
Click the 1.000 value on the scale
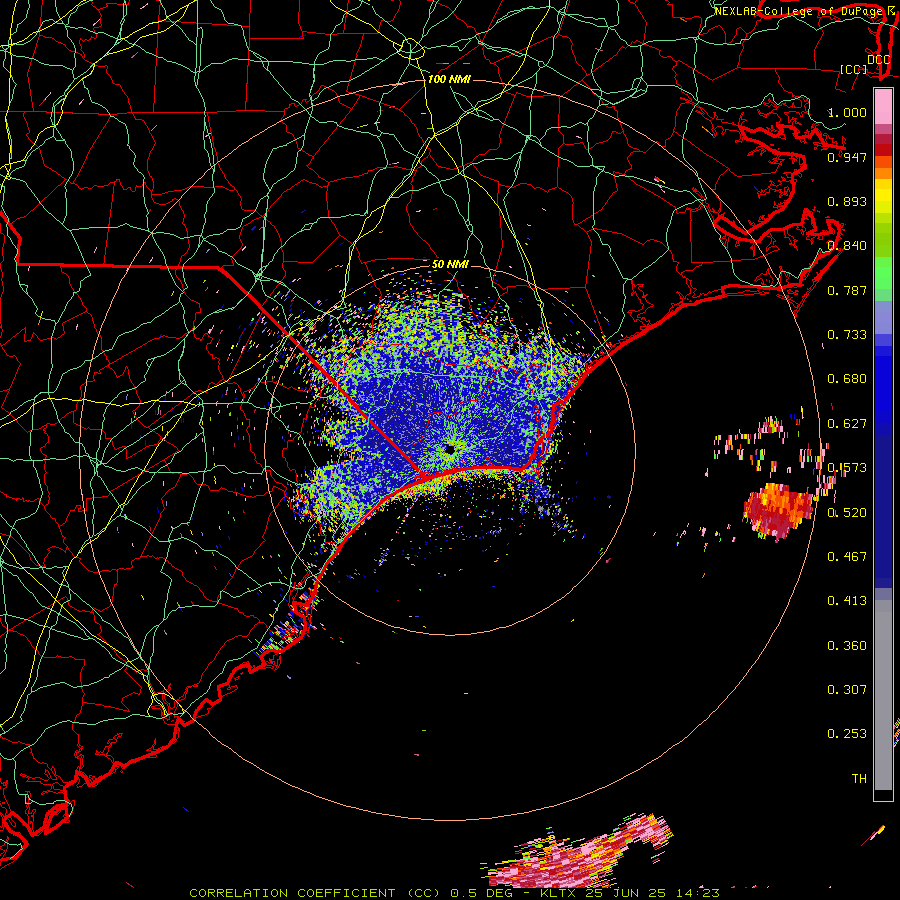click(847, 112)
